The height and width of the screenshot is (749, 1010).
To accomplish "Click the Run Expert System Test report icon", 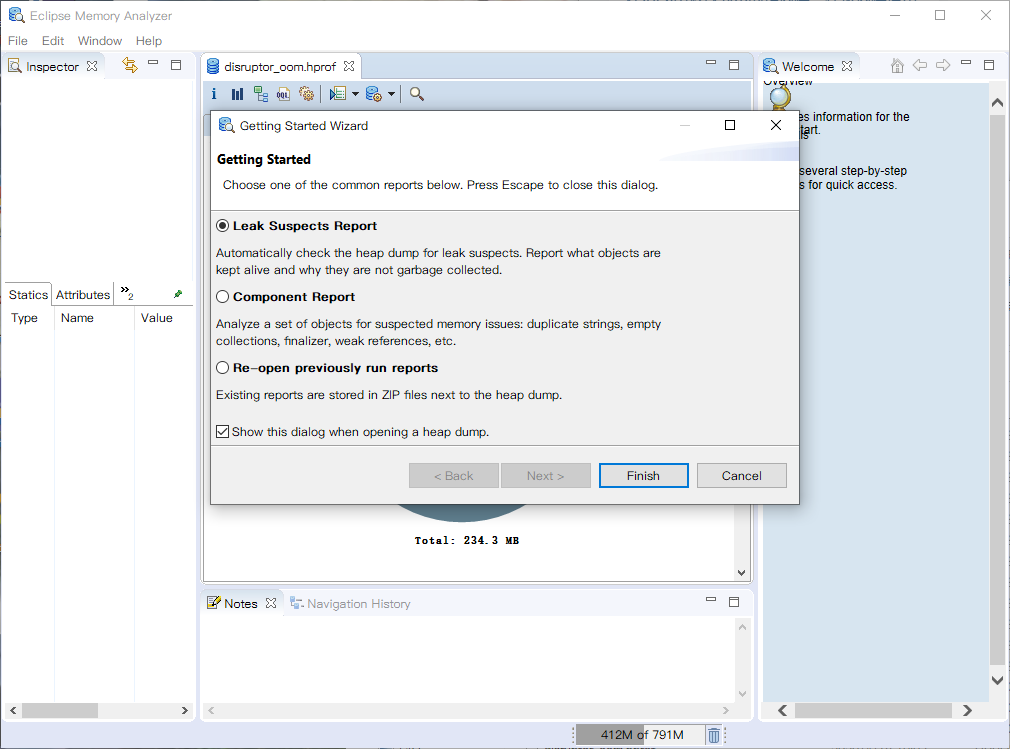I will coord(338,94).
